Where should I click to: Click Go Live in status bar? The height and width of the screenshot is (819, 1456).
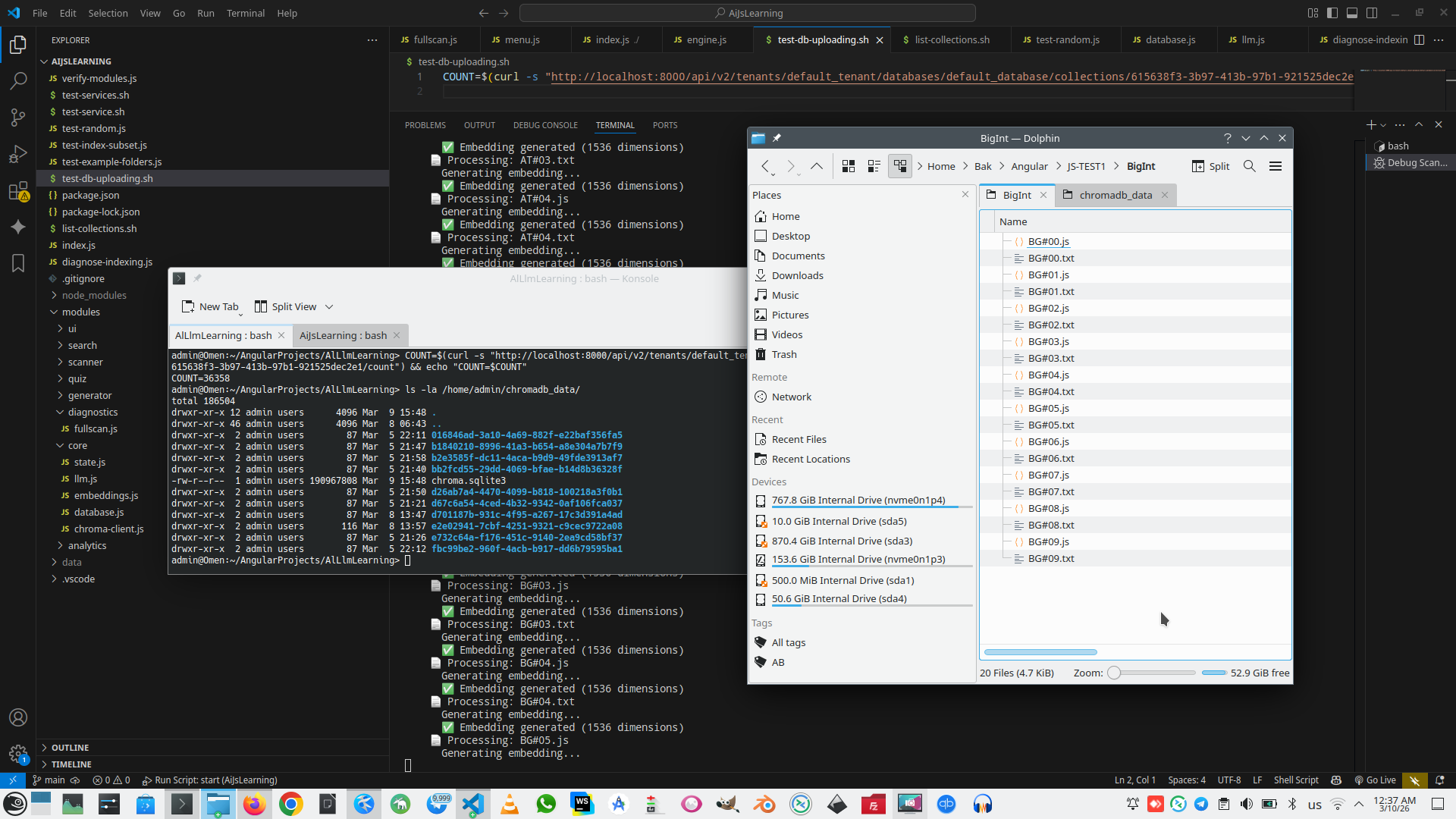[x=1375, y=780]
